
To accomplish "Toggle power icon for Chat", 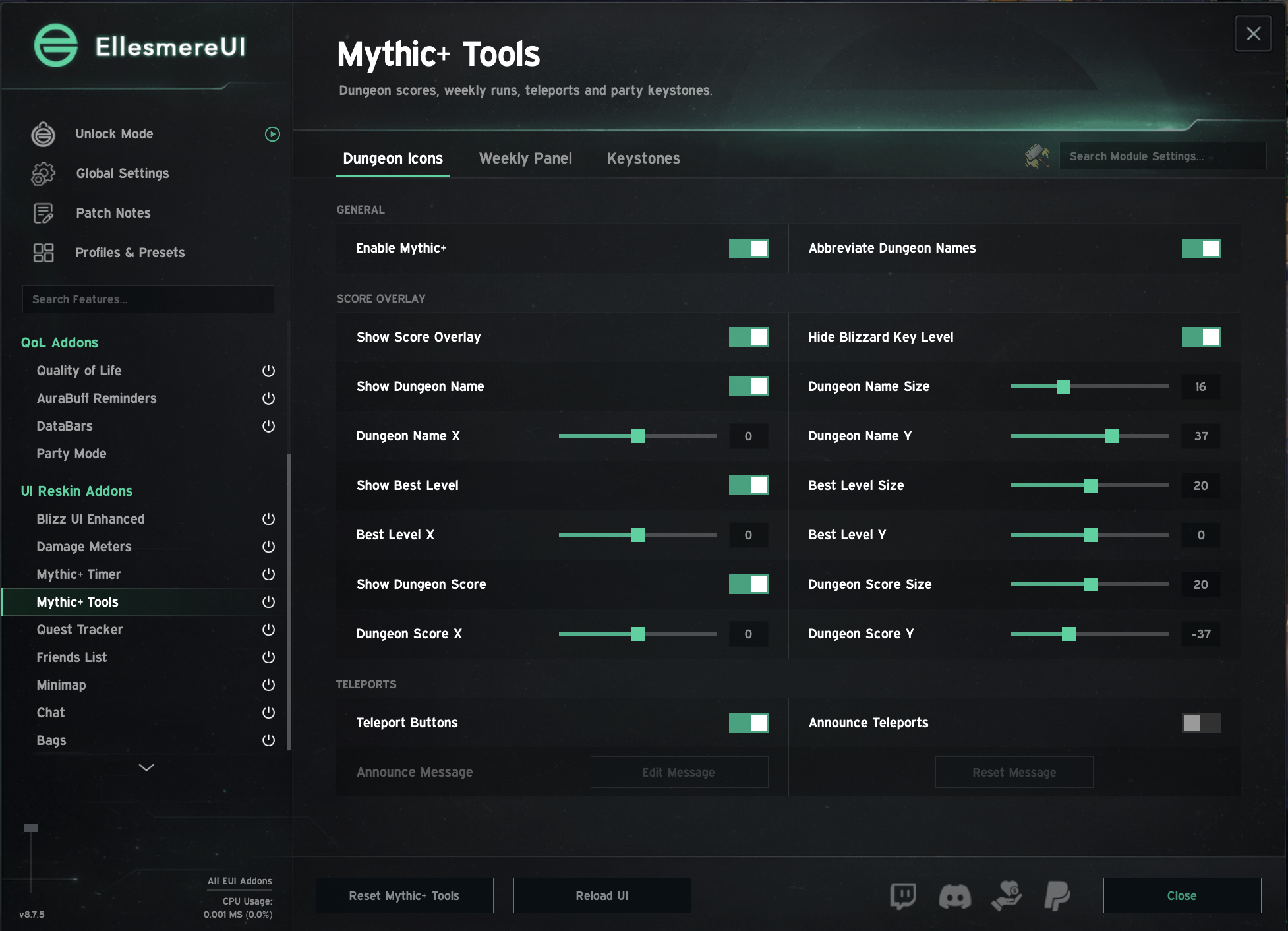I will 268,713.
